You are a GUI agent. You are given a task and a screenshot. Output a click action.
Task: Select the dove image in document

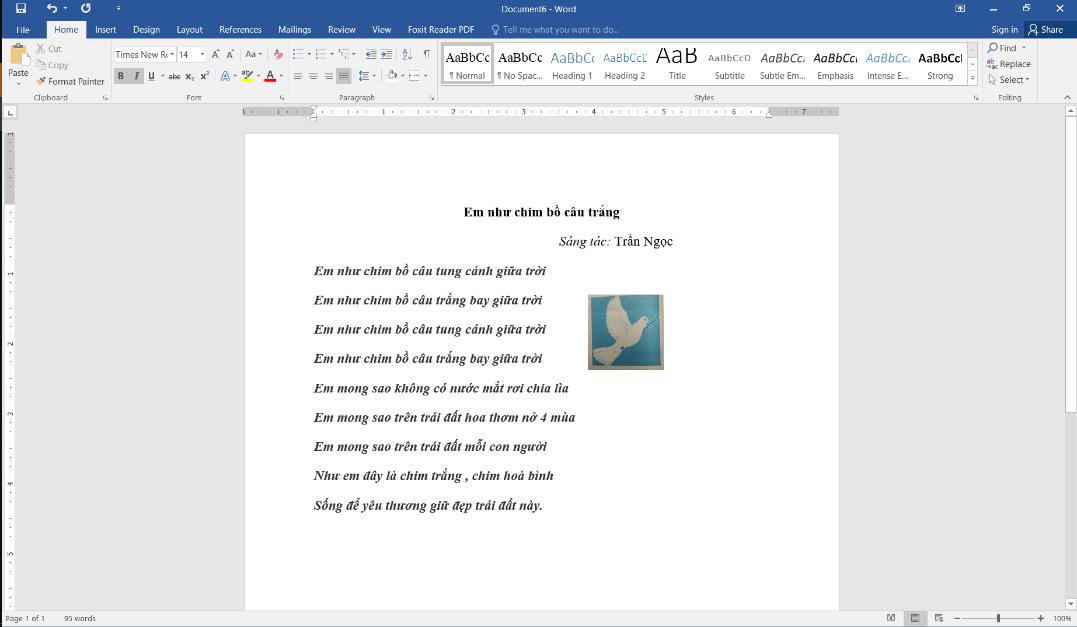click(x=625, y=332)
